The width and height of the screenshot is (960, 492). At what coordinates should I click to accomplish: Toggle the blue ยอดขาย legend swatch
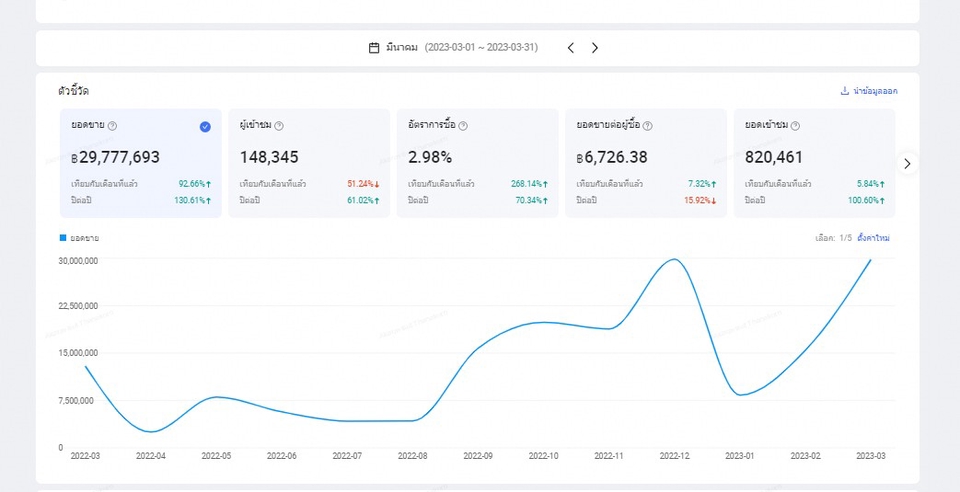(x=62, y=238)
